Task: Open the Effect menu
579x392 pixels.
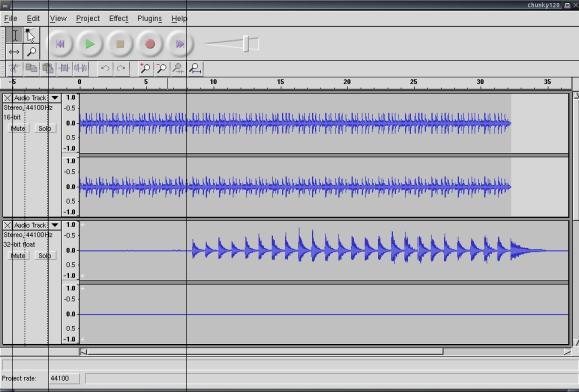Action: click(119, 18)
